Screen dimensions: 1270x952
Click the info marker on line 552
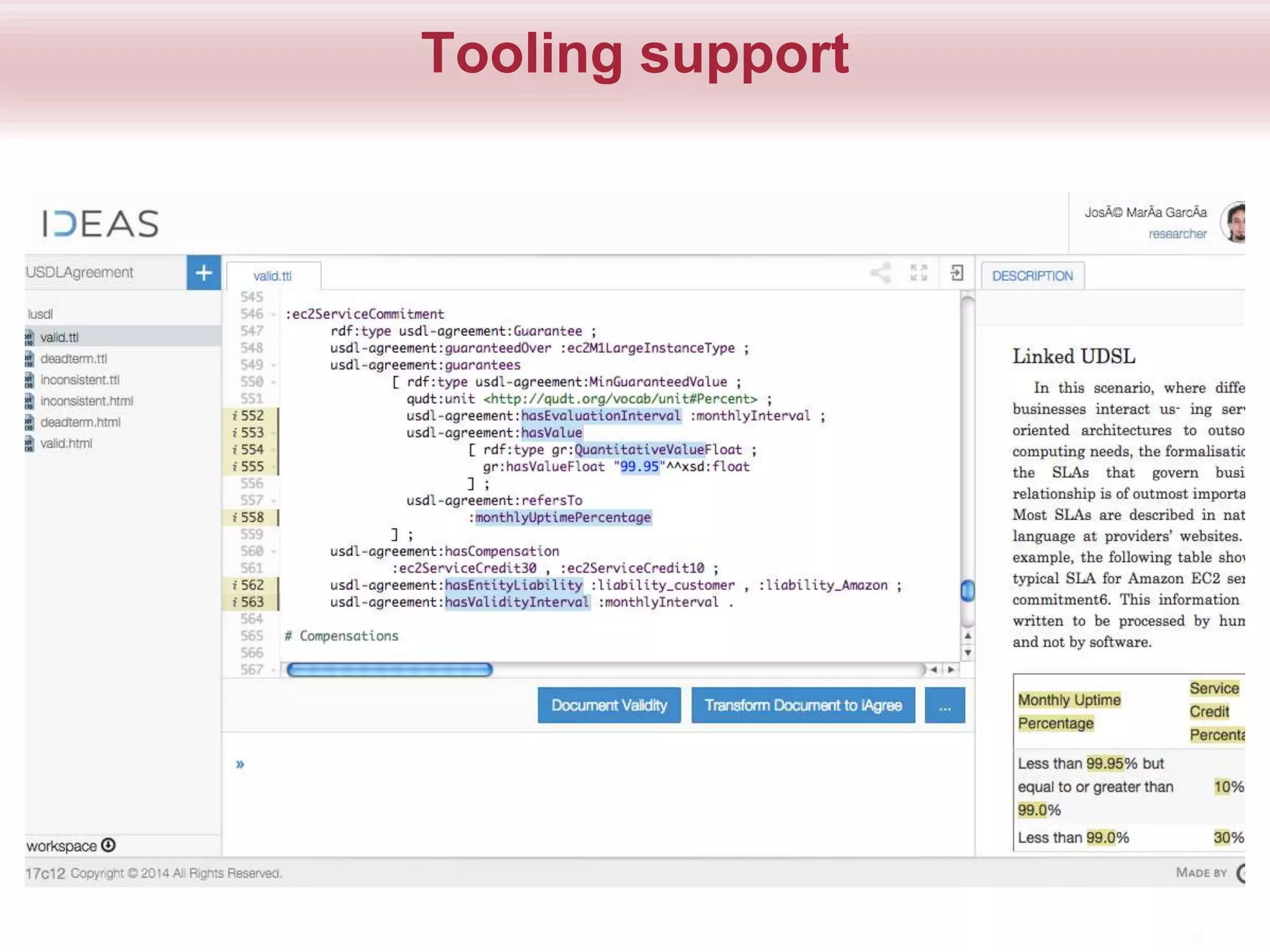(x=235, y=415)
